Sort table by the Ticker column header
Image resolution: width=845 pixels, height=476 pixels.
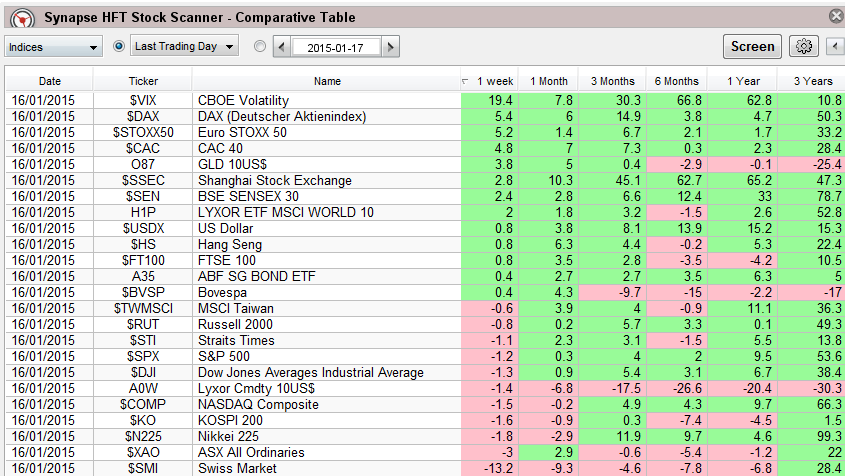pos(143,81)
